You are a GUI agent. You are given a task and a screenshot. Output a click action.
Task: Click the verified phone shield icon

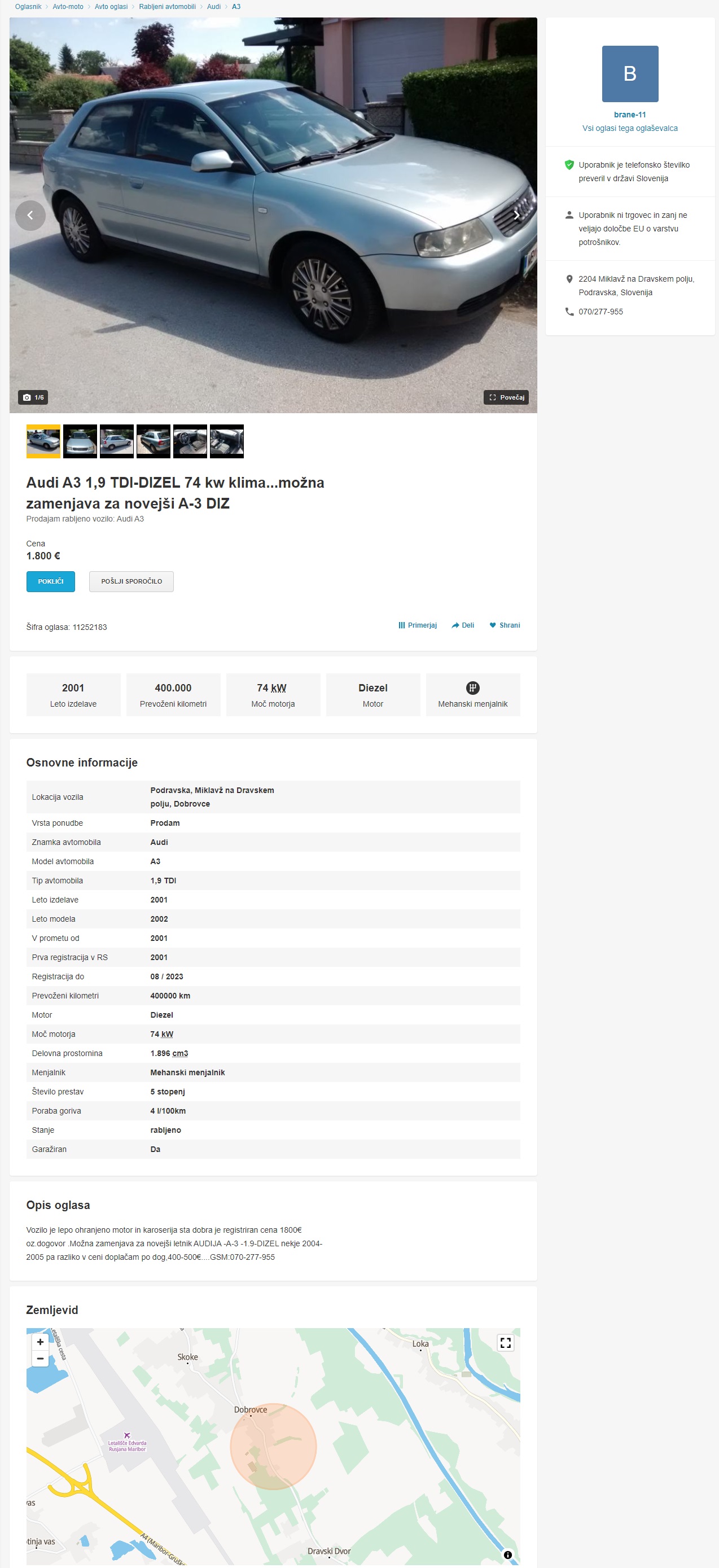tap(569, 165)
